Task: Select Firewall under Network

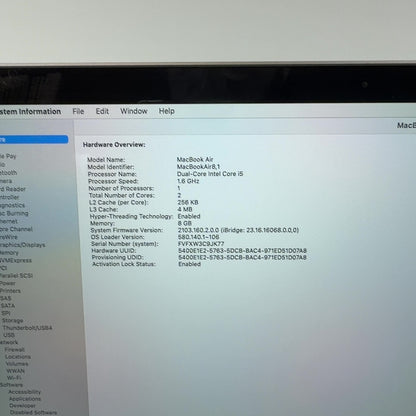Action: [15, 350]
